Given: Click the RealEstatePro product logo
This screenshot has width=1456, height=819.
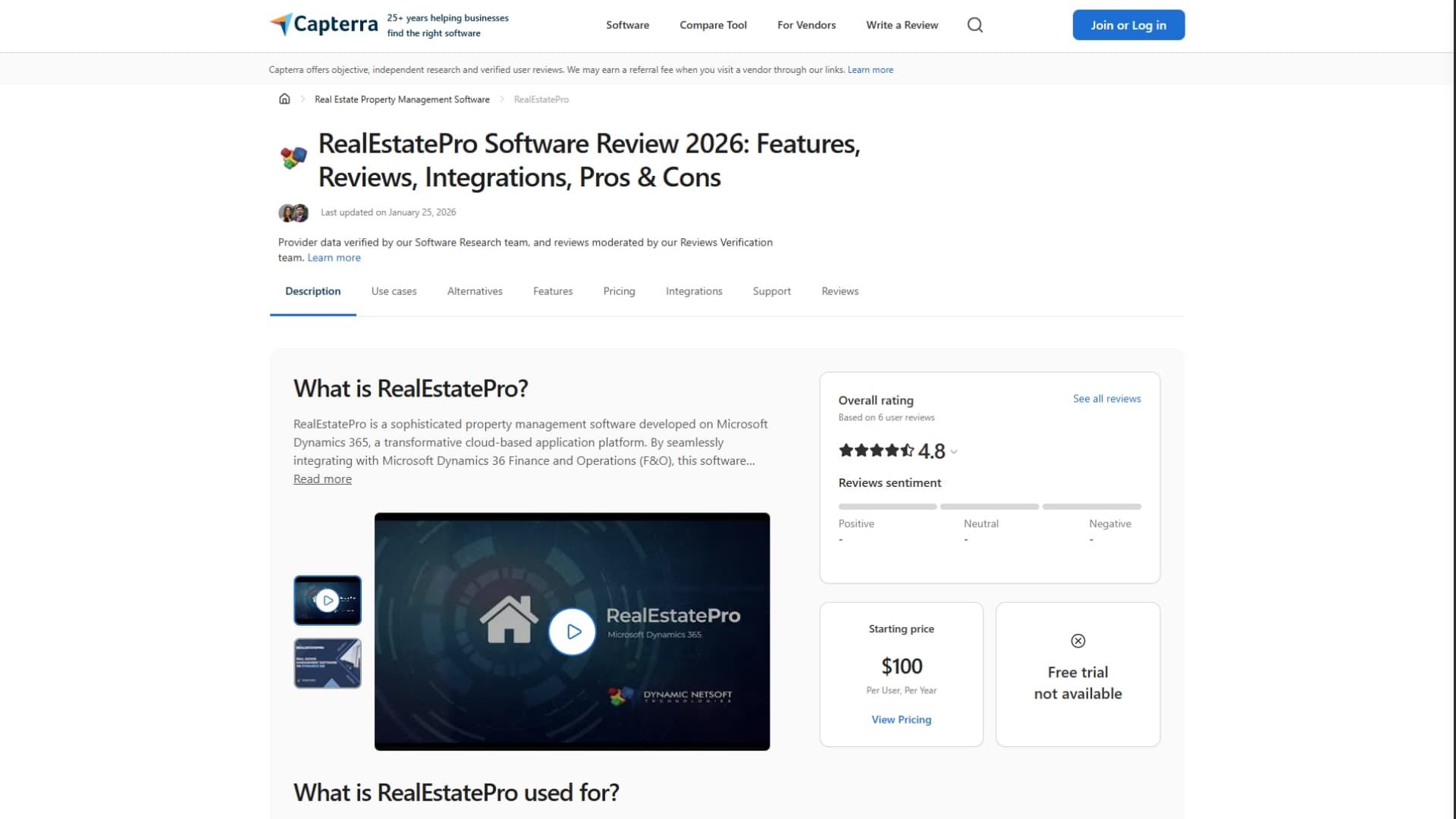Looking at the screenshot, I should [x=293, y=157].
